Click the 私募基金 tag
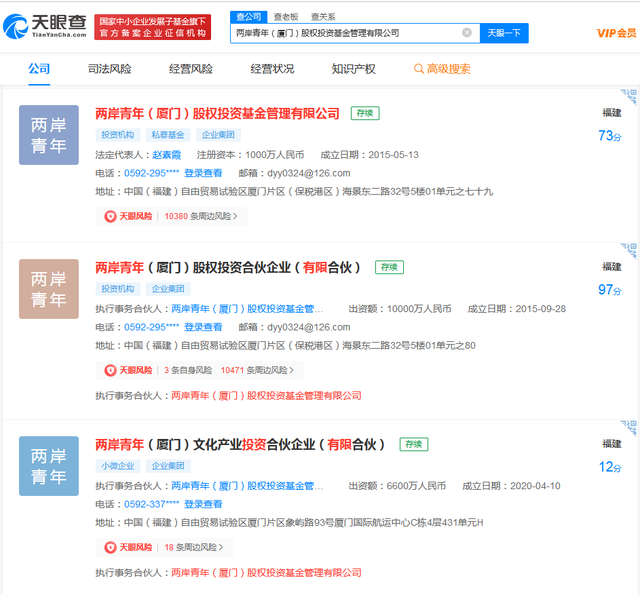This screenshot has height=595, width=640. pos(168,135)
